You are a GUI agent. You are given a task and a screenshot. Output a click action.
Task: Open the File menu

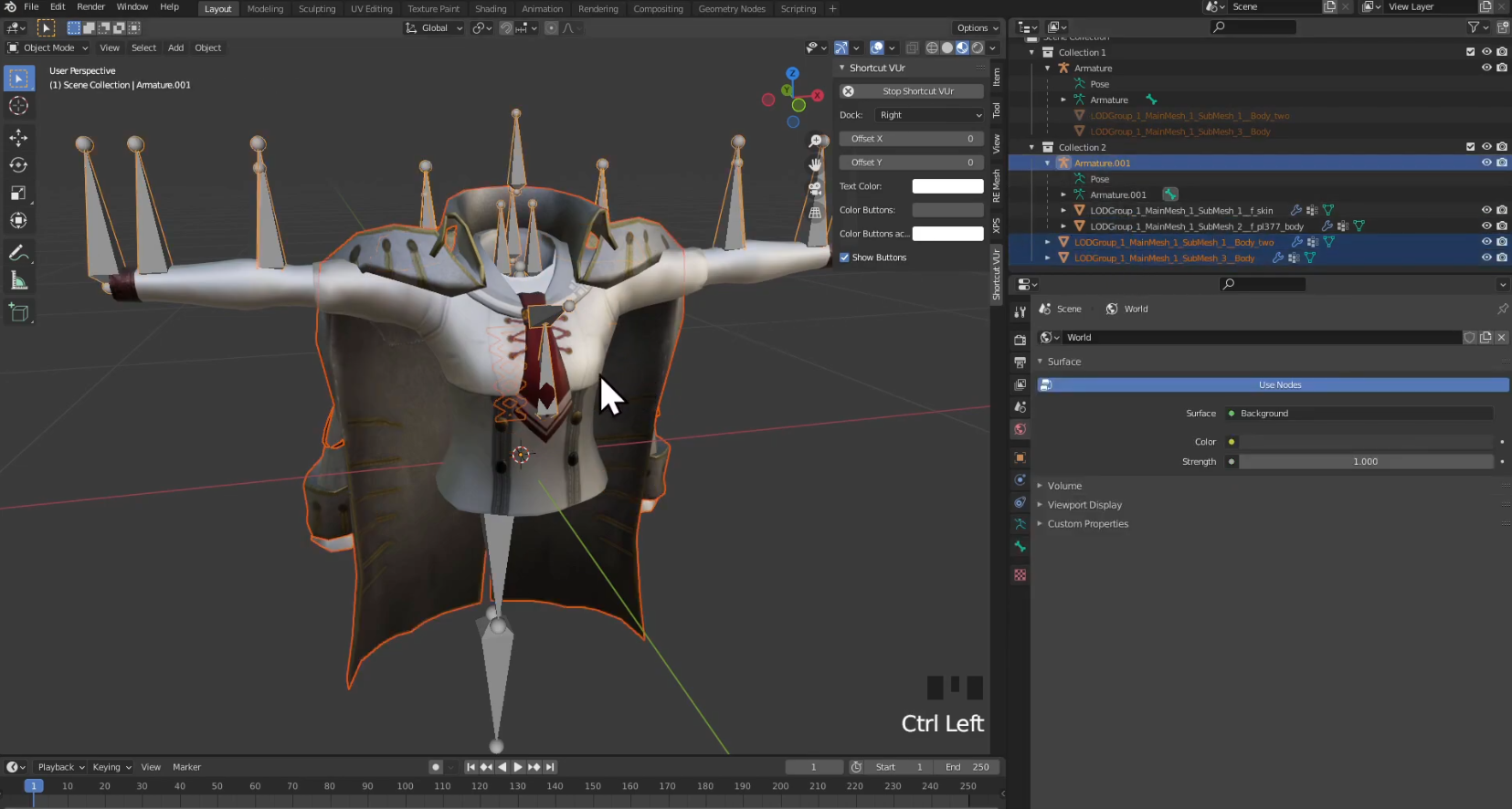click(31, 6)
